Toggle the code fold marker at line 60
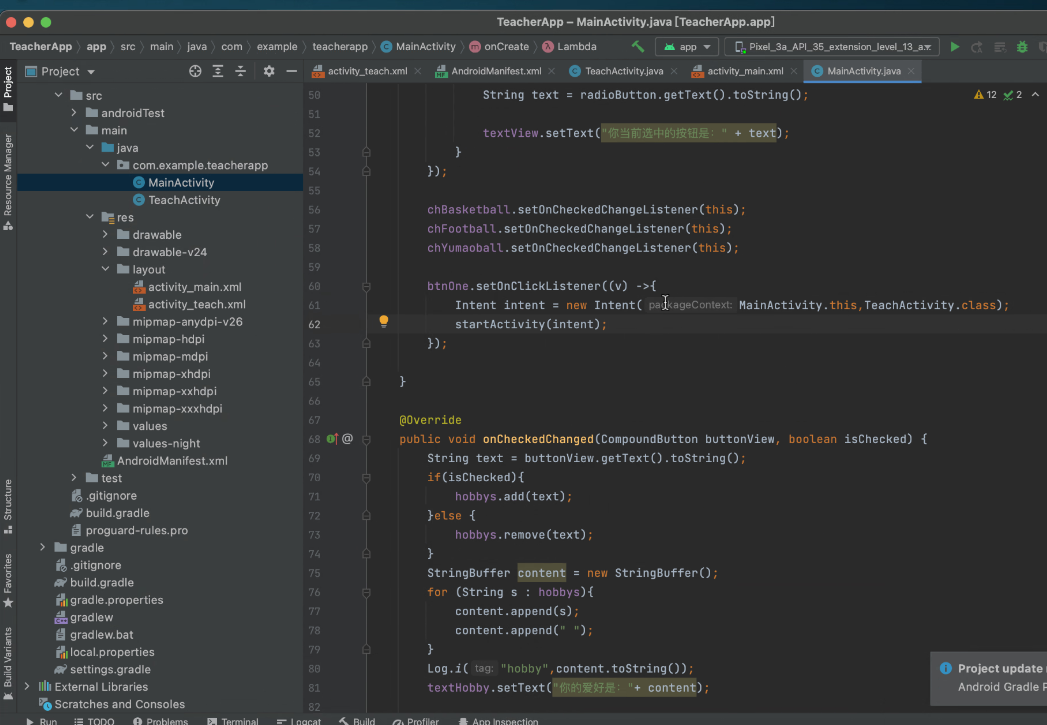 pos(366,286)
